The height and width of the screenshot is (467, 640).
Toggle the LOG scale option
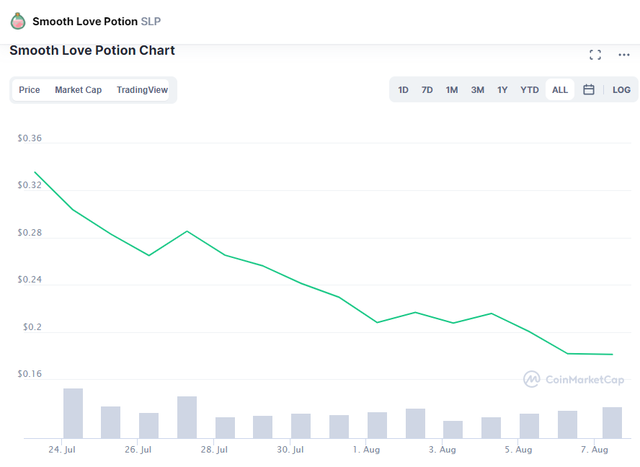pos(621,90)
